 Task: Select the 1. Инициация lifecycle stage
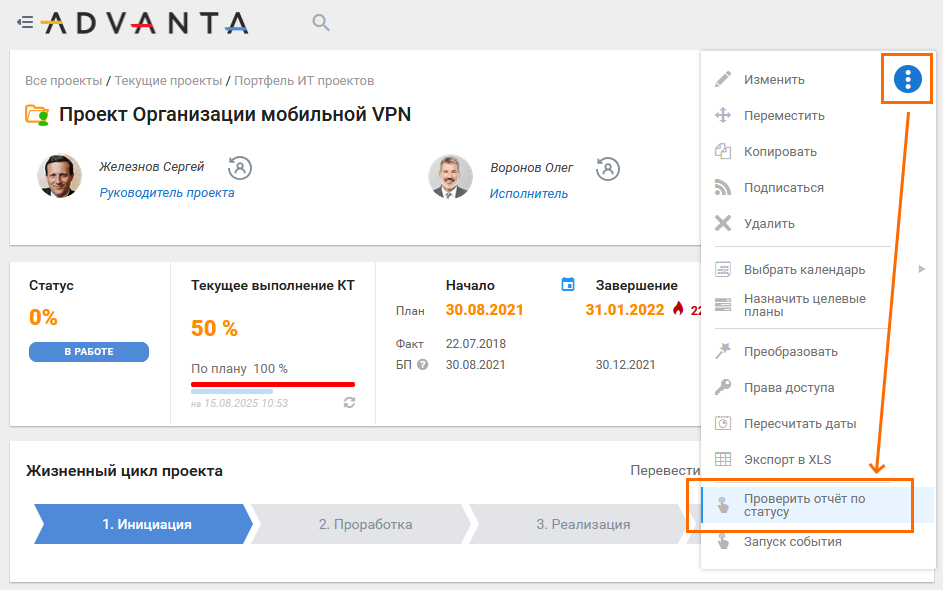pyautogui.click(x=144, y=524)
